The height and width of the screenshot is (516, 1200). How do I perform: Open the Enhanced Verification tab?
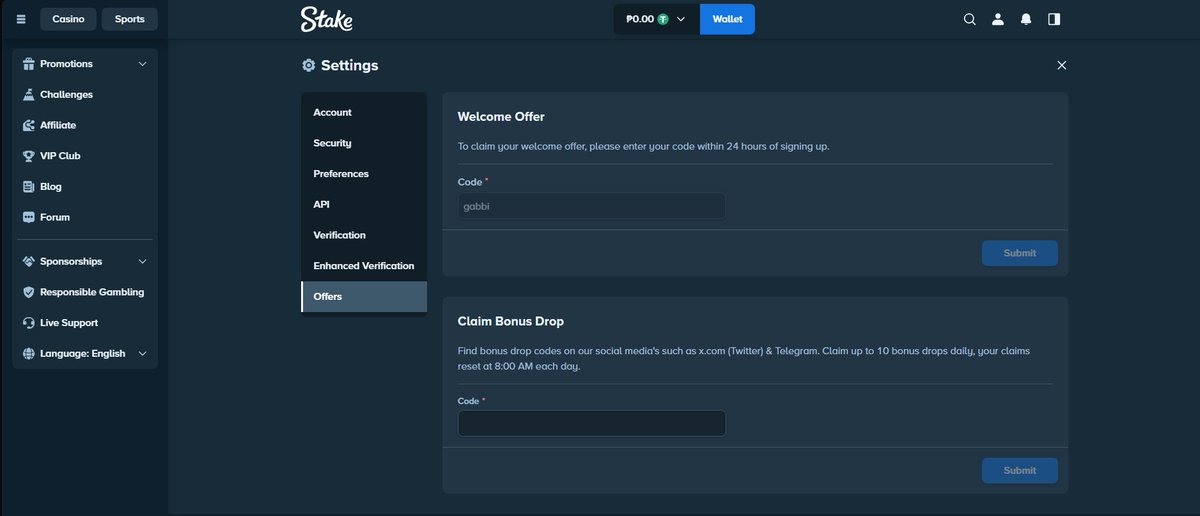click(364, 266)
